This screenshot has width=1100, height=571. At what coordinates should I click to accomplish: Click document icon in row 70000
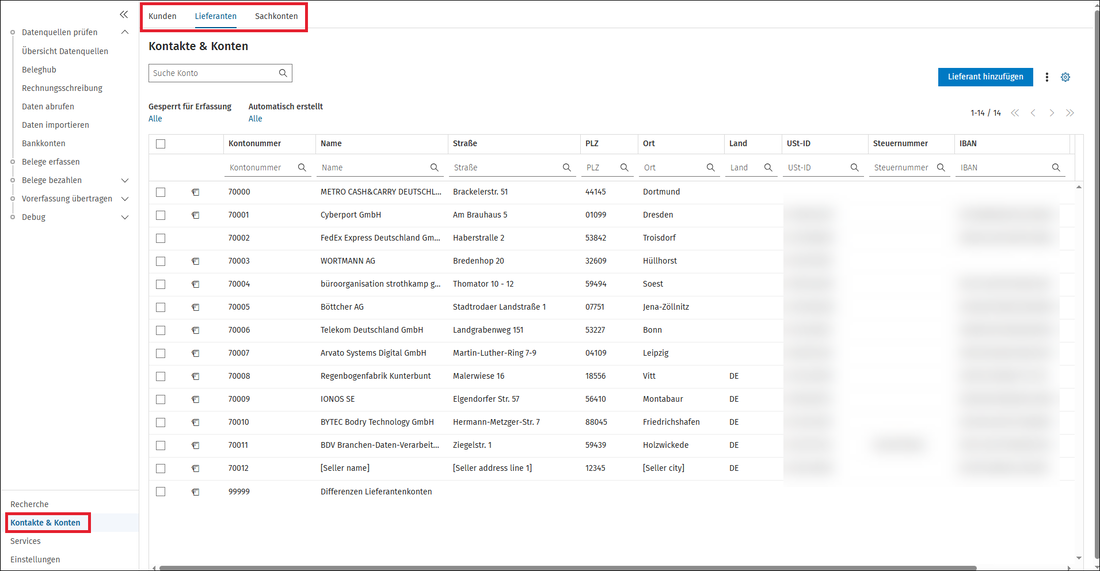point(196,192)
